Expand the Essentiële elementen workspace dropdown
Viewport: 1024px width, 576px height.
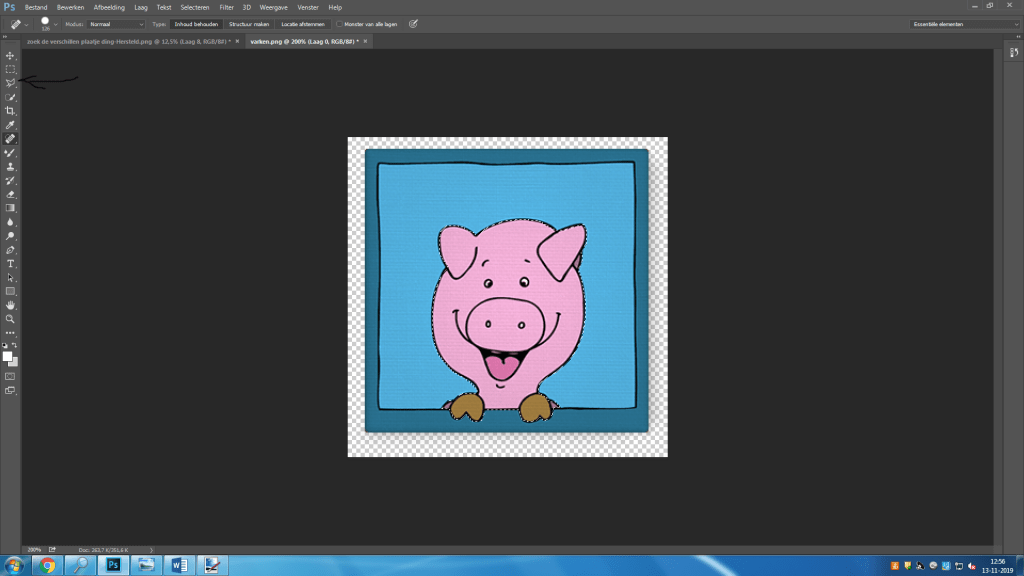(x=964, y=23)
